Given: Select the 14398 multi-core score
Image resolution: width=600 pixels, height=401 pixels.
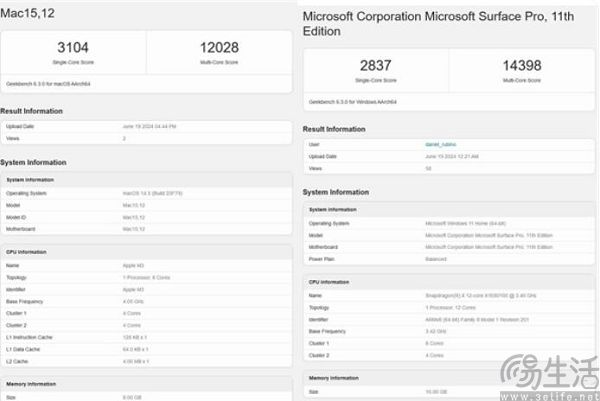Looking at the screenshot, I should (522, 66).
